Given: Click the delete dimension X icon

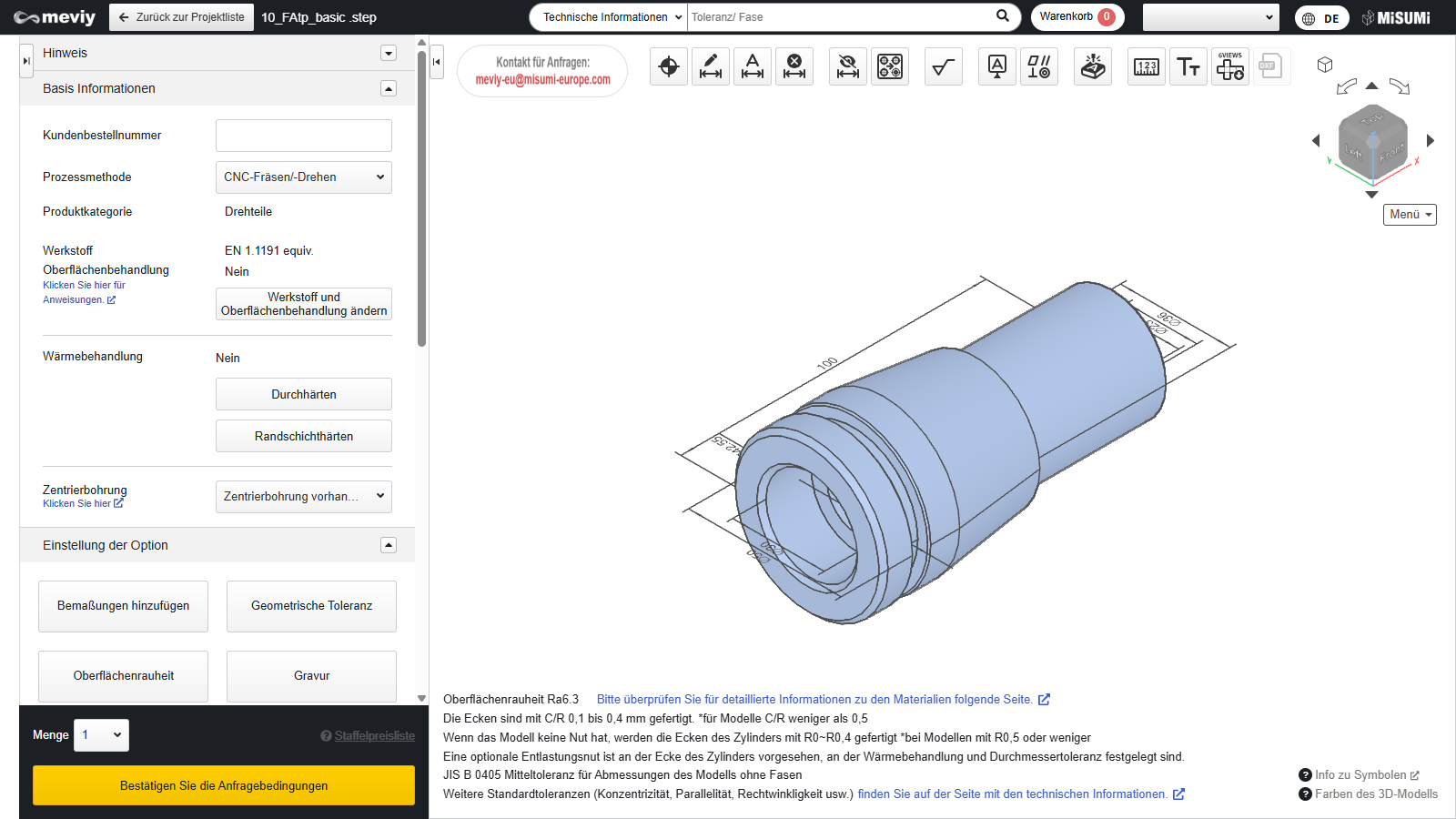Looking at the screenshot, I should pos(794,66).
